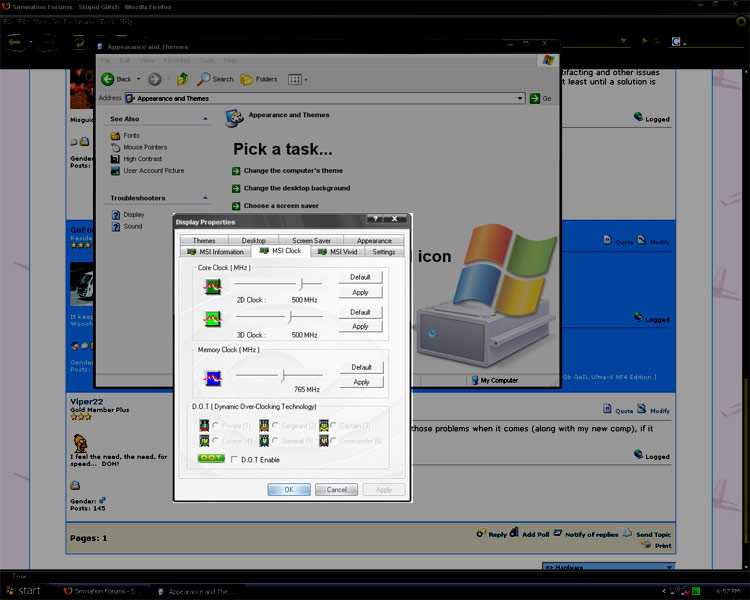750x600 pixels.
Task: Select the Private (1) radio option
Action: 215,426
